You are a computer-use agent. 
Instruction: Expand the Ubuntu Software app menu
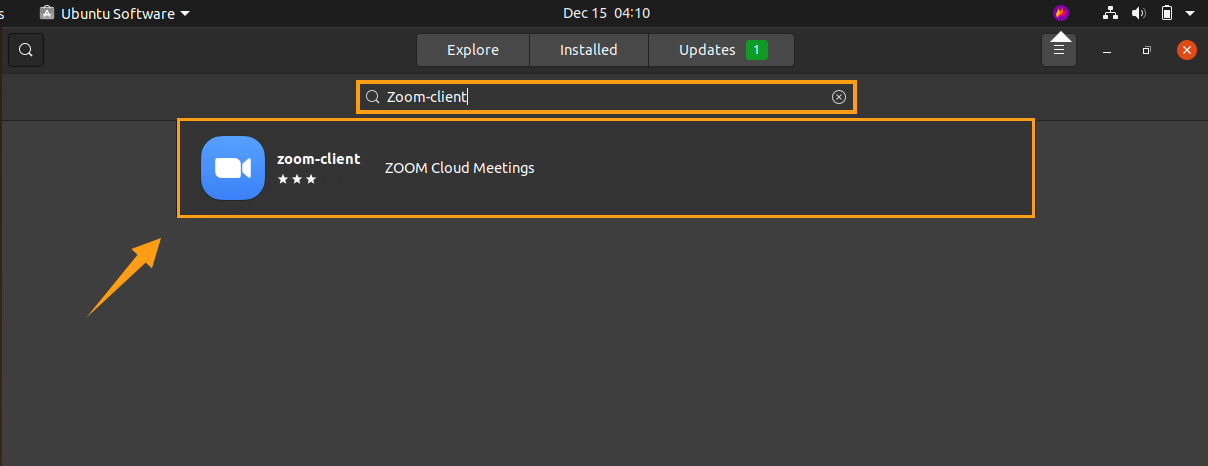(x=115, y=13)
